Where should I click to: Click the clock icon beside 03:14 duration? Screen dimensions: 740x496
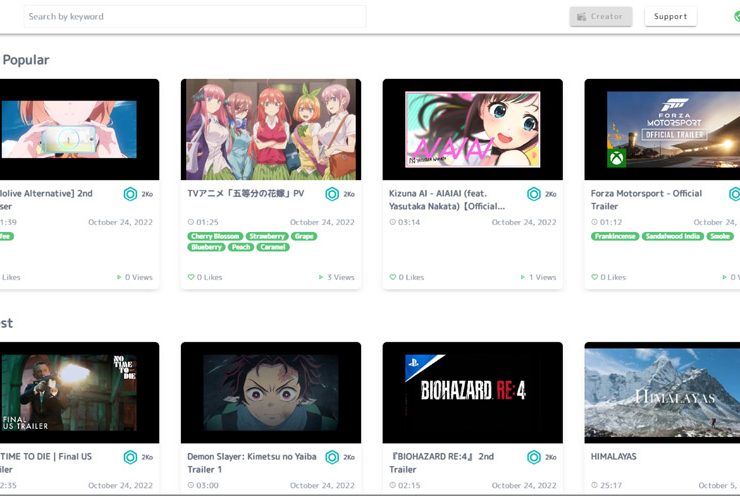(393, 222)
